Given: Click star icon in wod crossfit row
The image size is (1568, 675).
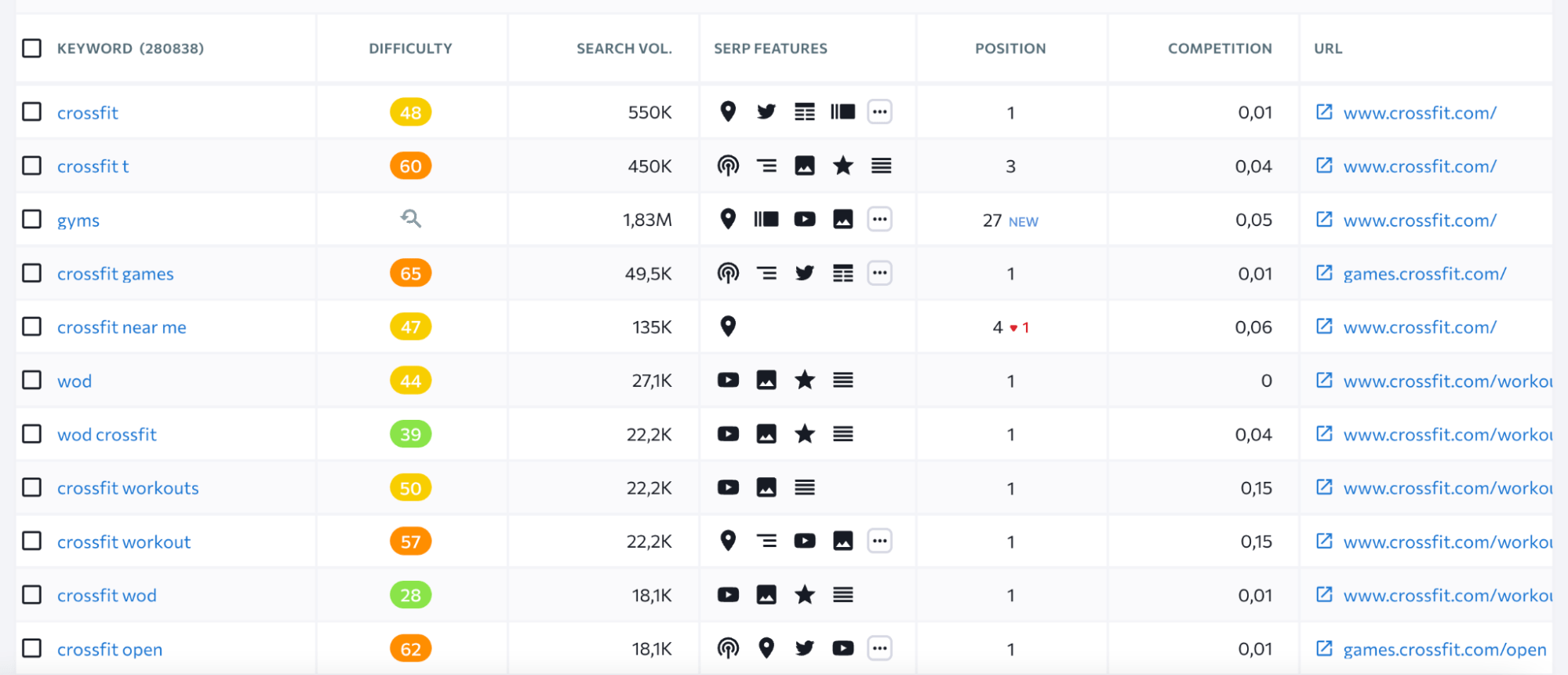Looking at the screenshot, I should [x=805, y=434].
